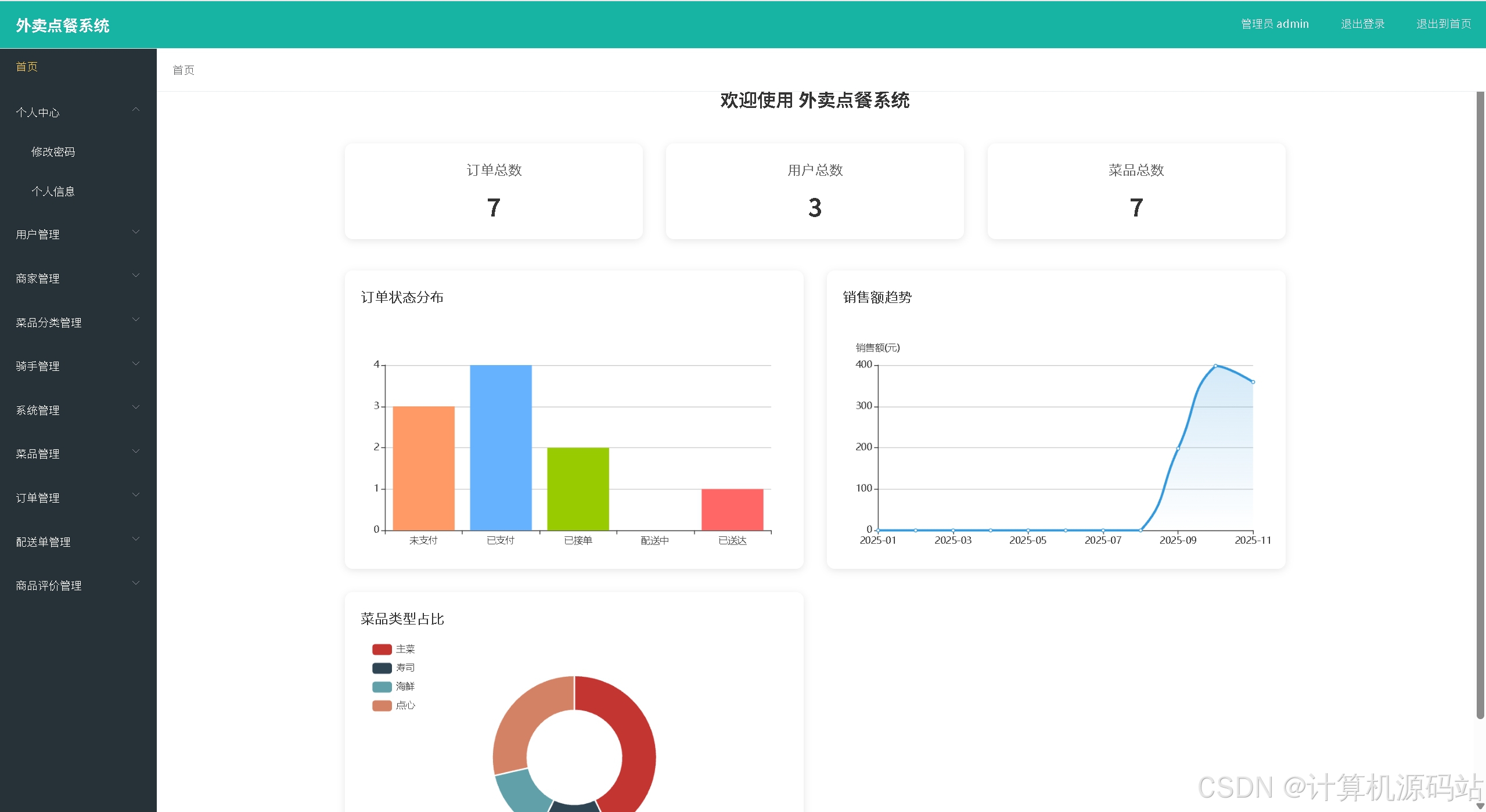The image size is (1486, 812).
Task: Select the 系统管理 menu label
Action: click(x=38, y=410)
